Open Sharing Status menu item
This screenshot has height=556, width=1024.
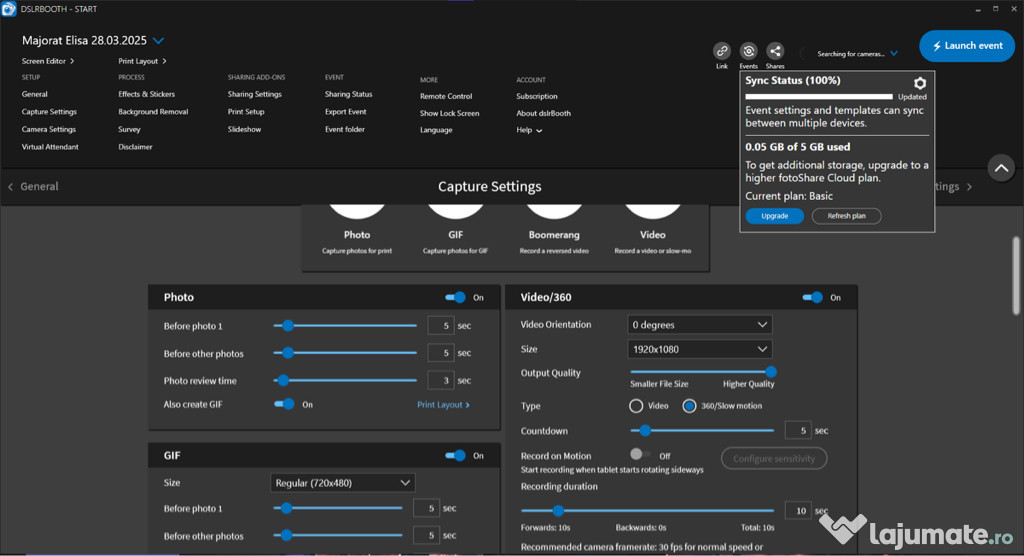pos(349,94)
